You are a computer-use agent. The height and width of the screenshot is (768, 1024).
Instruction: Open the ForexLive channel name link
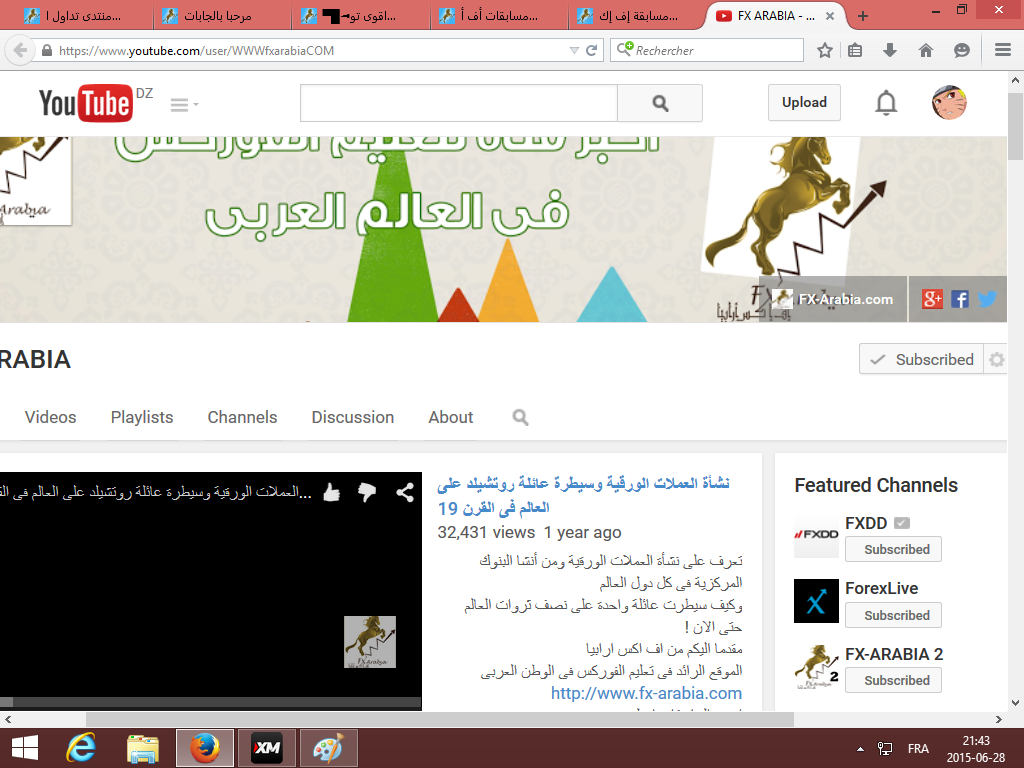coord(882,588)
